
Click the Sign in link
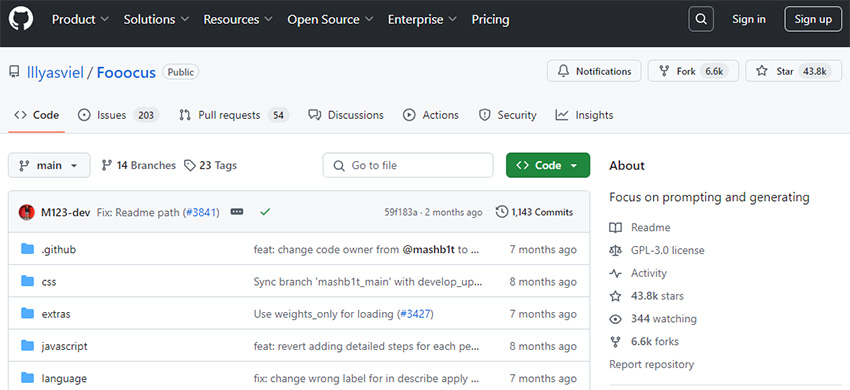pos(749,20)
